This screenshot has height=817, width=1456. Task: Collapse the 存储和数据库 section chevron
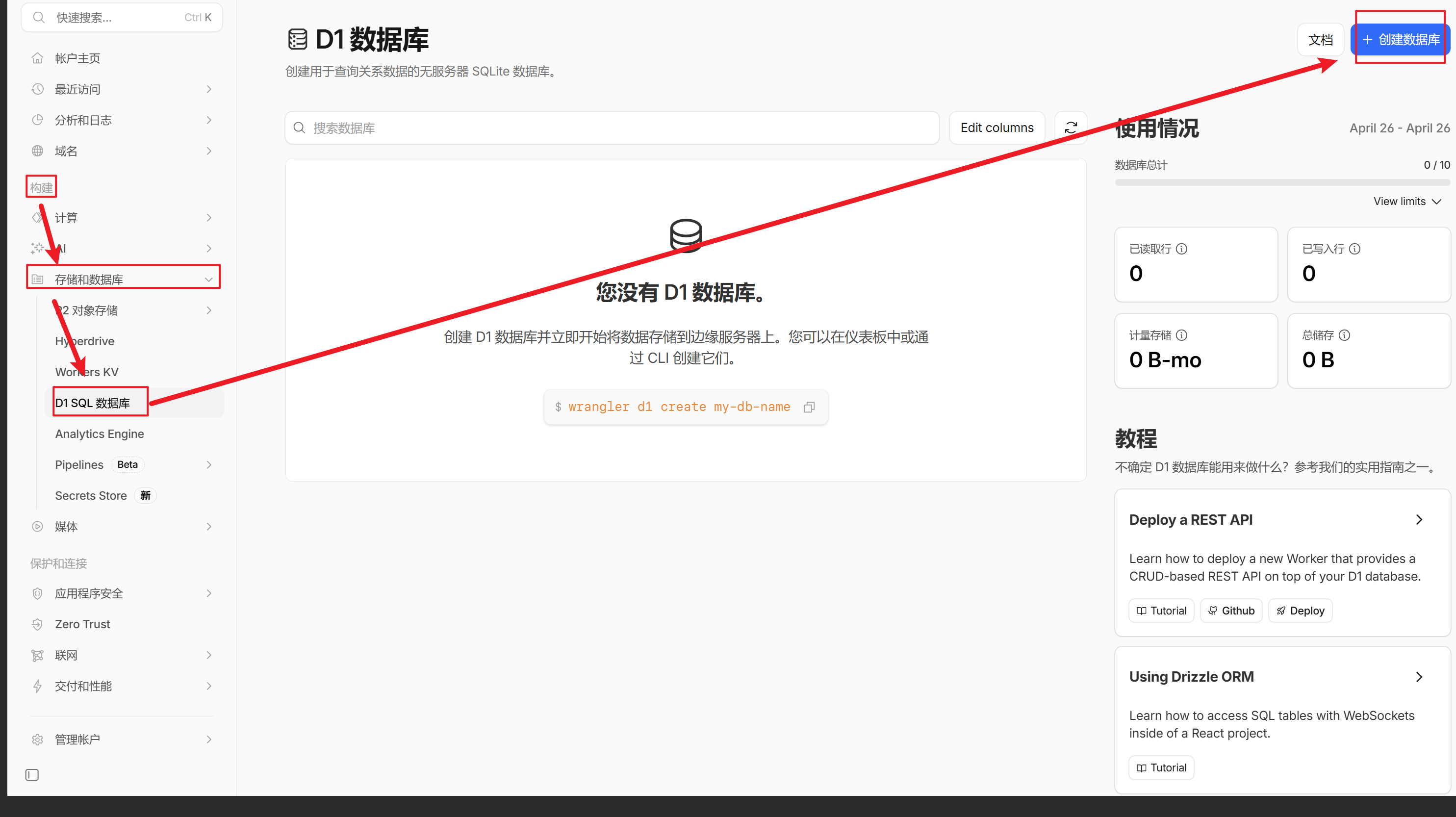209,280
